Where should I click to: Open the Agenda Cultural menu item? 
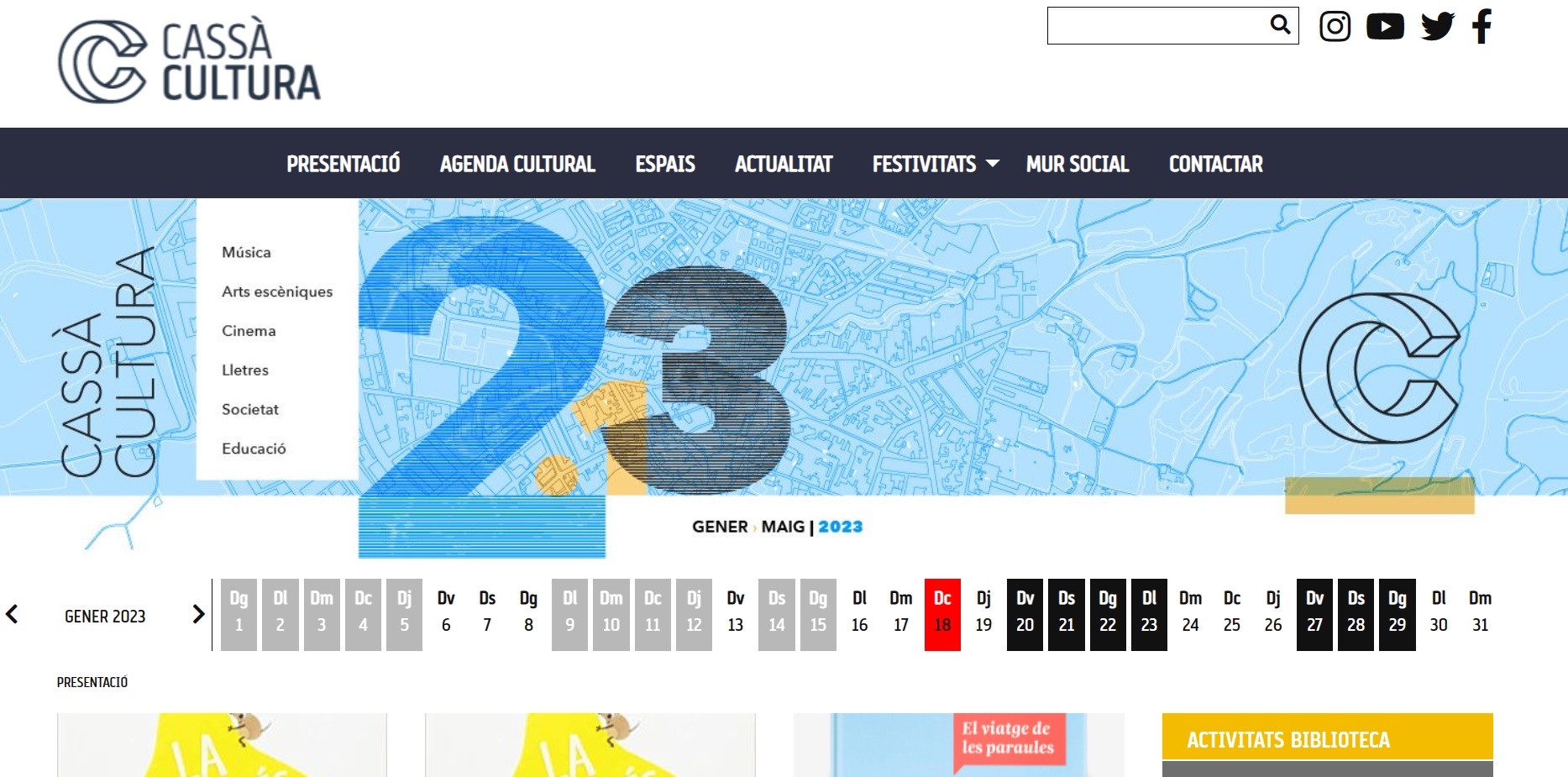(517, 164)
